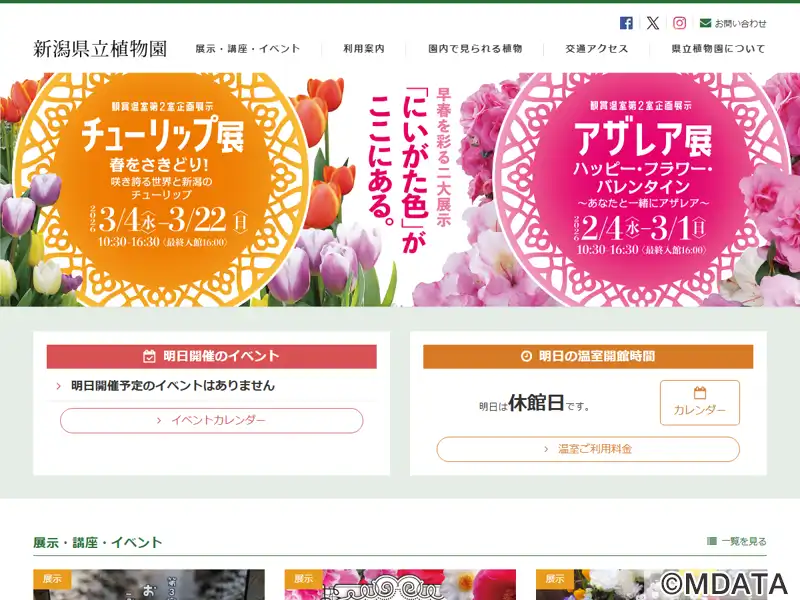Open the お問い合わせ contact link
Viewport: 800px width, 600px height.
740,23
